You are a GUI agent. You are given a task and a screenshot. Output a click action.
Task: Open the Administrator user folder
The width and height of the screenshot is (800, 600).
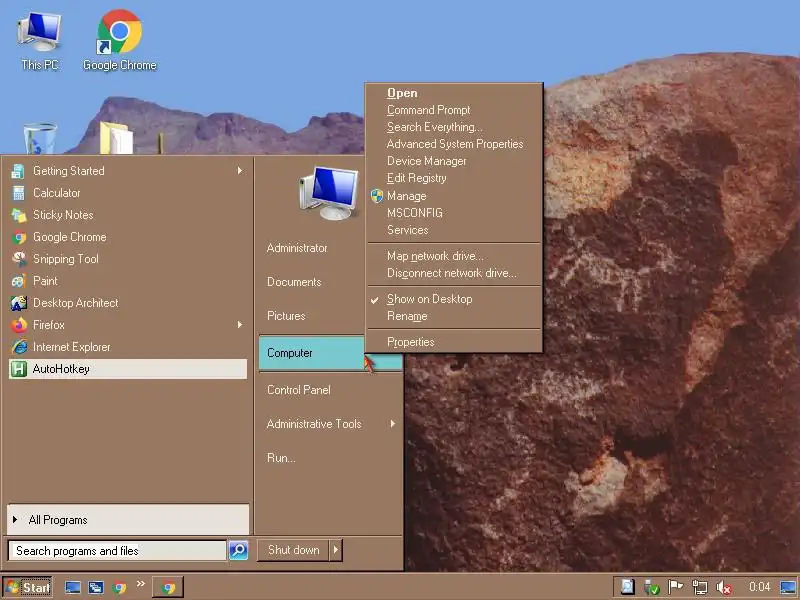click(297, 248)
